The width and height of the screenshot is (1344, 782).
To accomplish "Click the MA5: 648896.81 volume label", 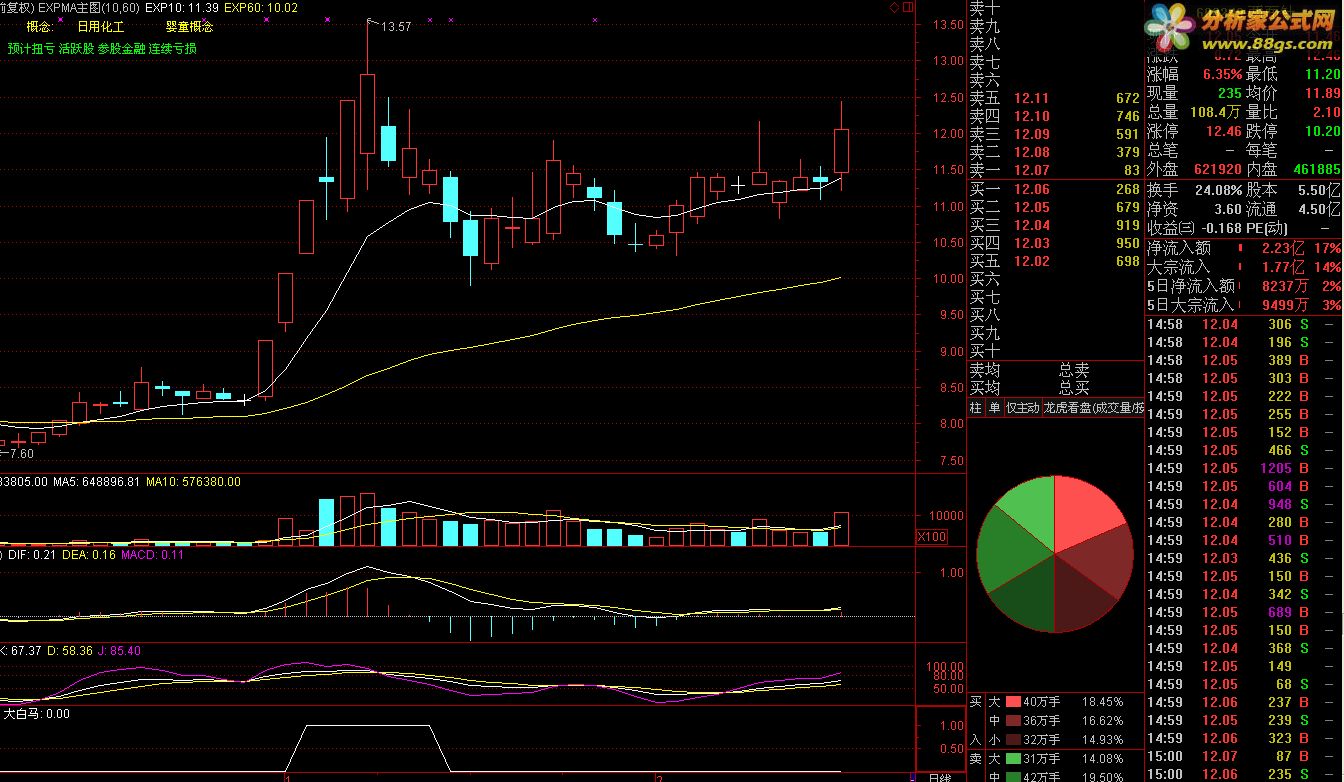I will click(97, 482).
